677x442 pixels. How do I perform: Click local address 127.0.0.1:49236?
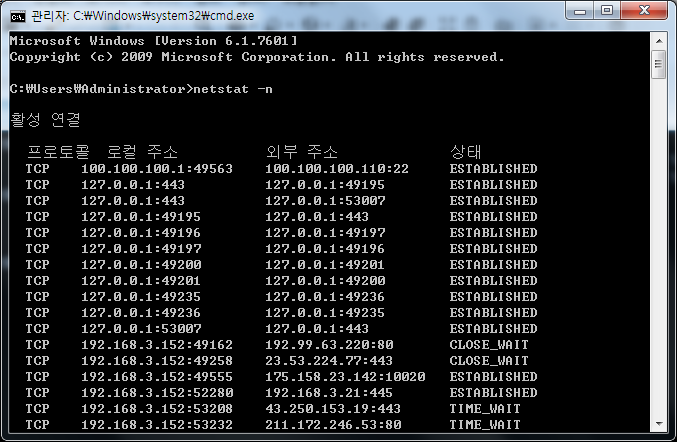point(141,313)
